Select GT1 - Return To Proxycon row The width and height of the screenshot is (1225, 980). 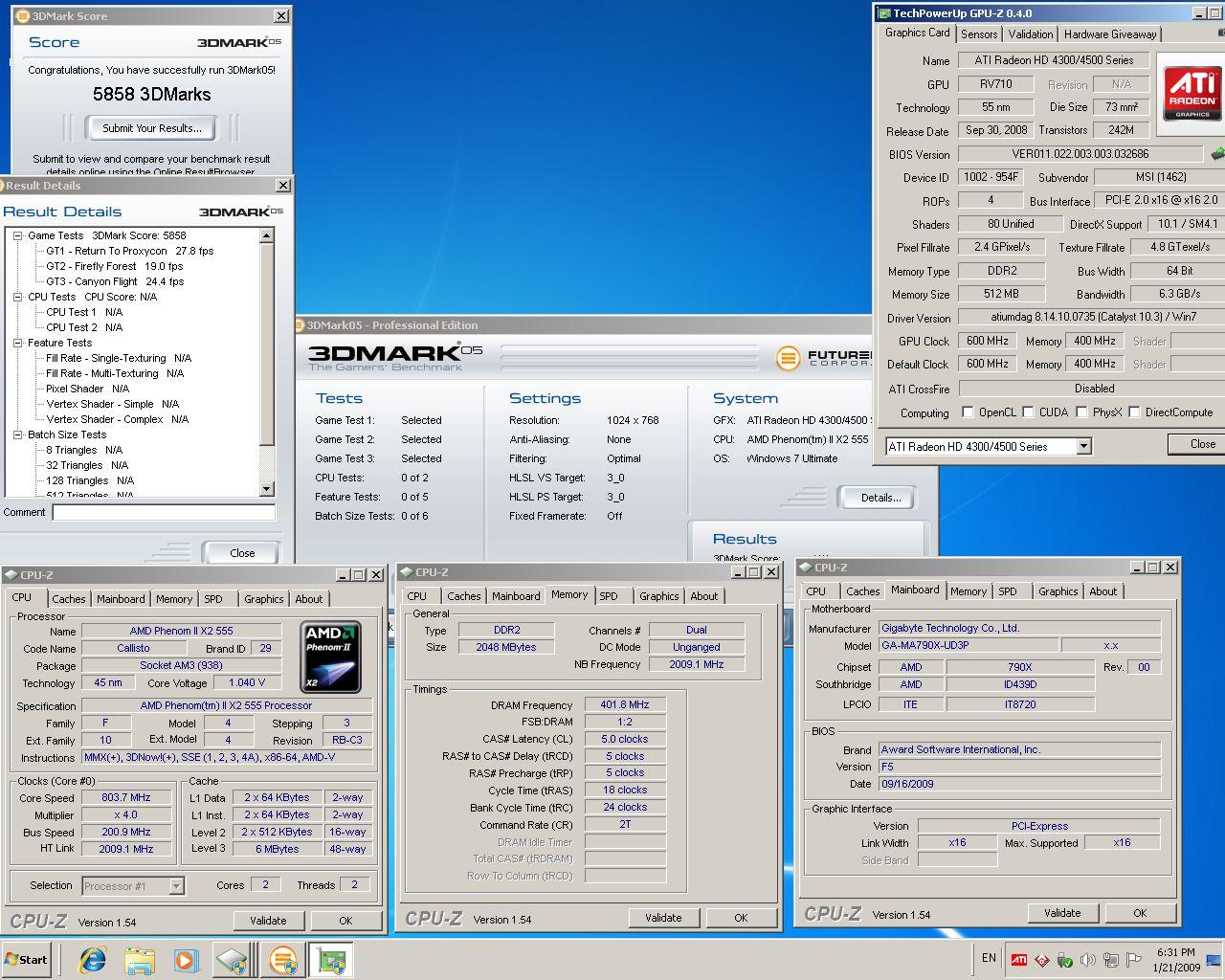tap(129, 251)
